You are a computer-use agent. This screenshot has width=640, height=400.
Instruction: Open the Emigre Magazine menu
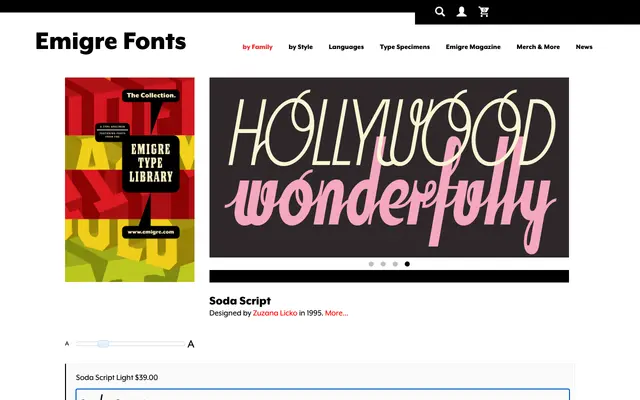(x=473, y=47)
